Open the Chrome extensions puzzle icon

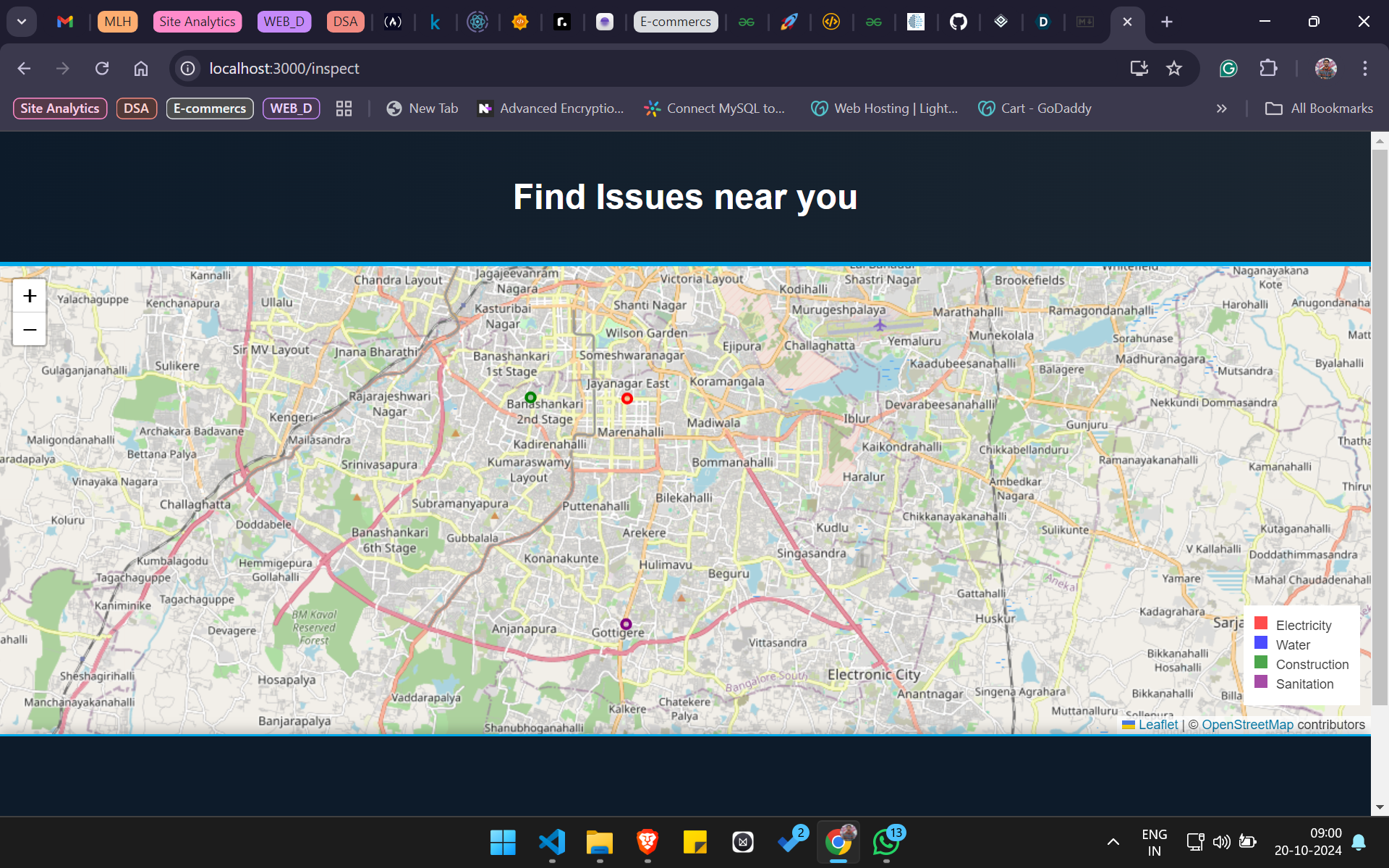tap(1268, 68)
